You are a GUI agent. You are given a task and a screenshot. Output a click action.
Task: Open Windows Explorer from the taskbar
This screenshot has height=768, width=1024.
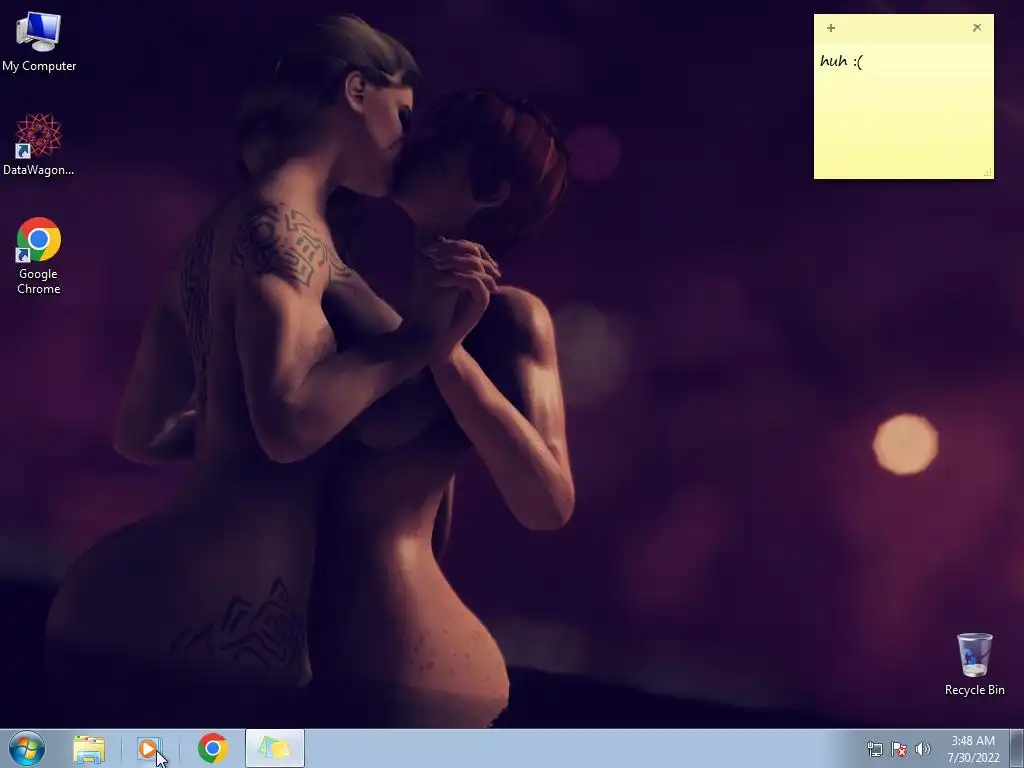tap(89, 749)
